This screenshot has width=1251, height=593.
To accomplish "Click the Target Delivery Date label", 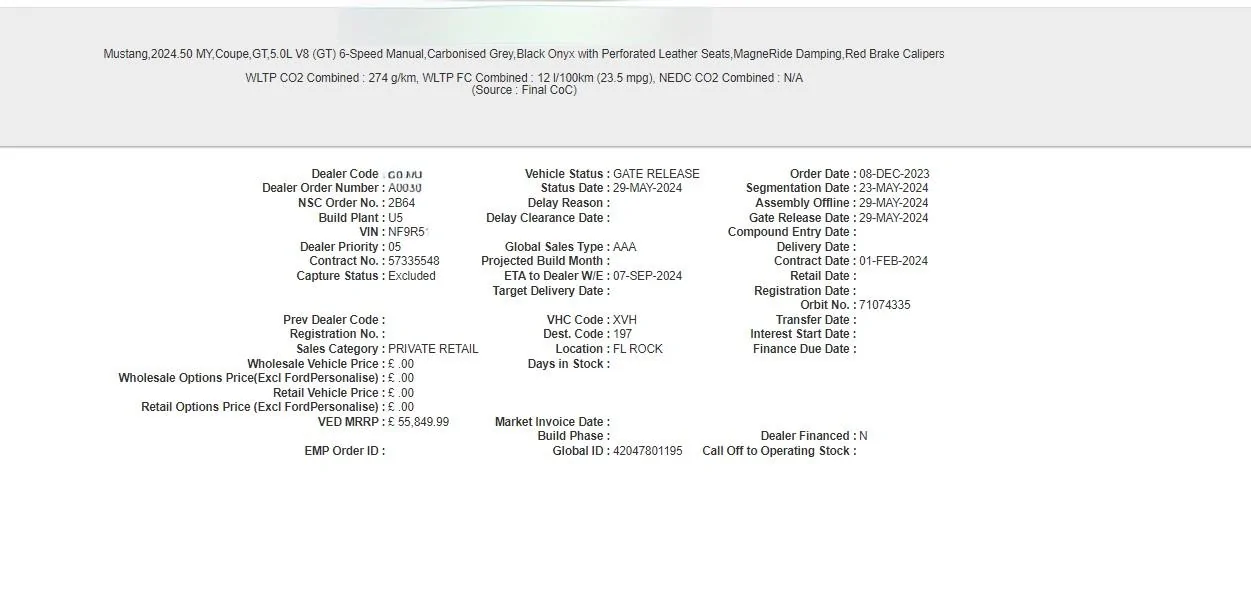I will point(551,291).
